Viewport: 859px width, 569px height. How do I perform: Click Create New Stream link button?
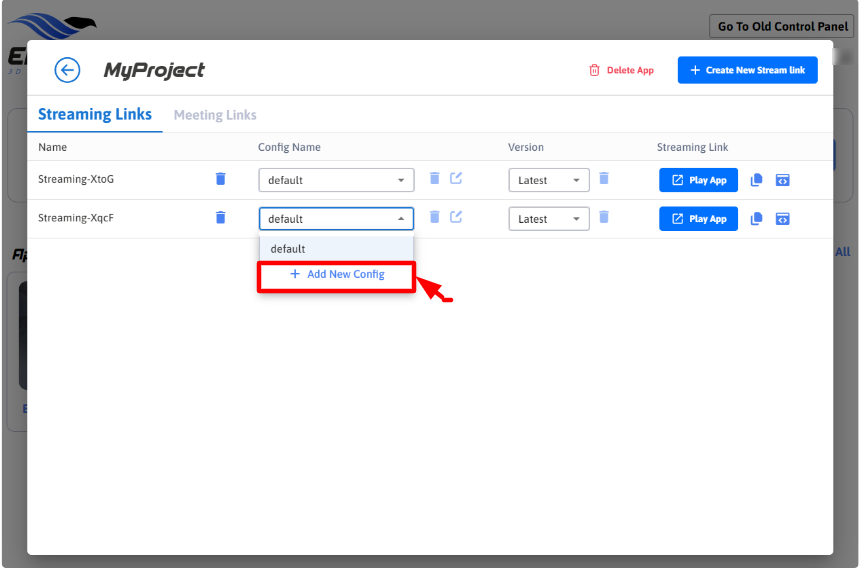click(x=747, y=70)
